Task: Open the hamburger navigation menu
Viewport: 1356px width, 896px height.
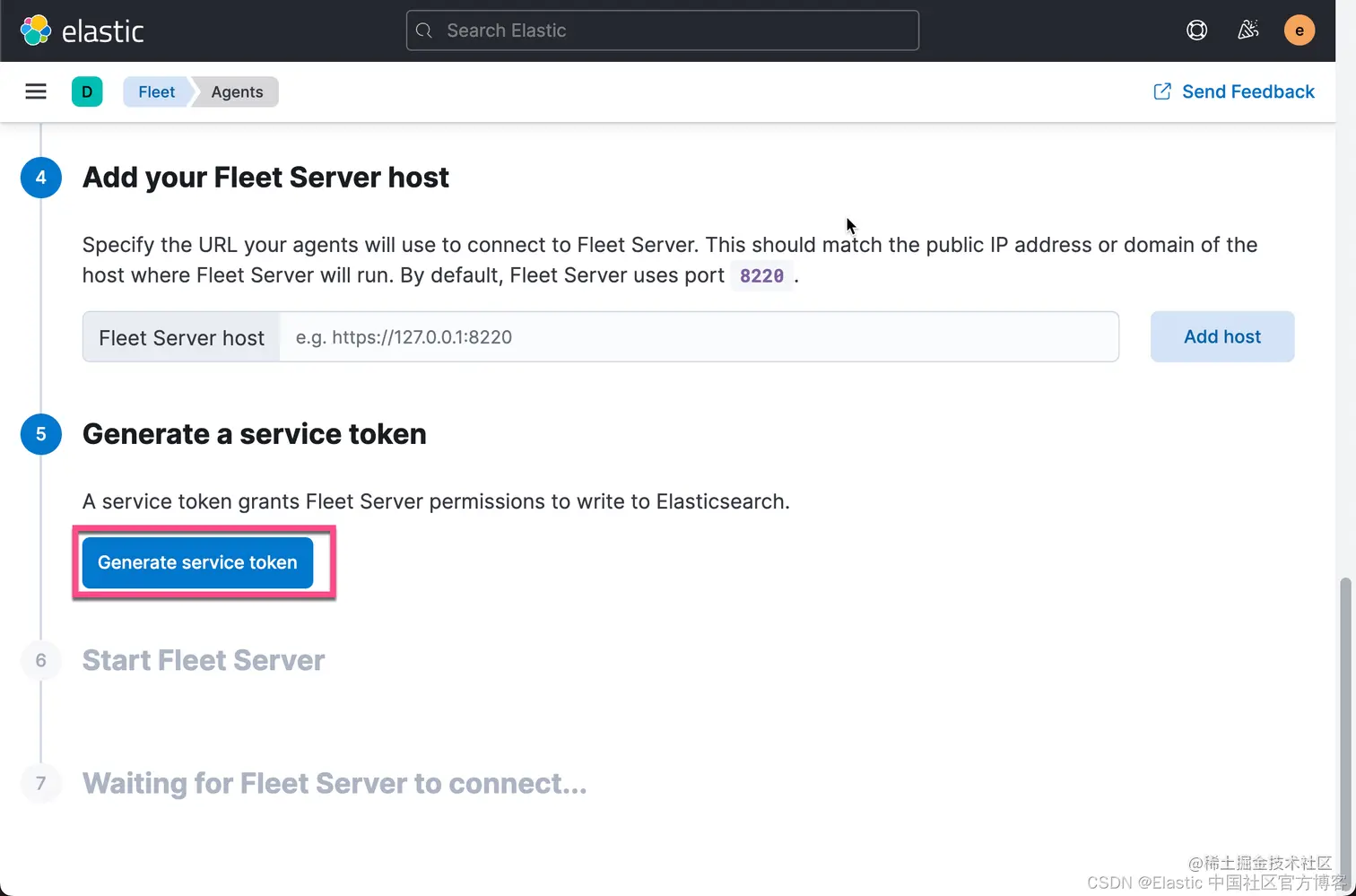Action: pyautogui.click(x=36, y=91)
